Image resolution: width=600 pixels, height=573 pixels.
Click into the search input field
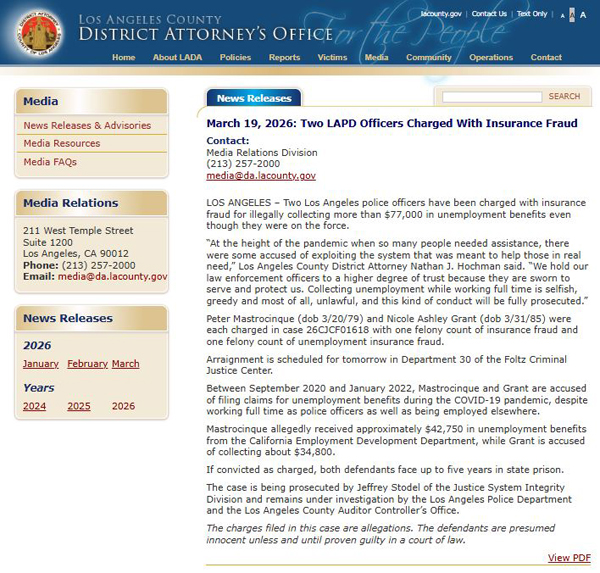pyautogui.click(x=491, y=97)
